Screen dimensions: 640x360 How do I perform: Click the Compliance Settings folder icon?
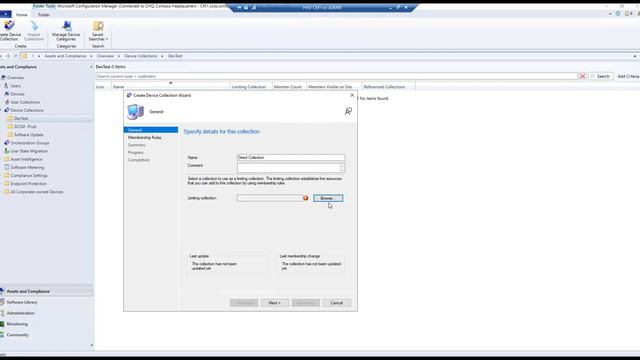[7, 176]
